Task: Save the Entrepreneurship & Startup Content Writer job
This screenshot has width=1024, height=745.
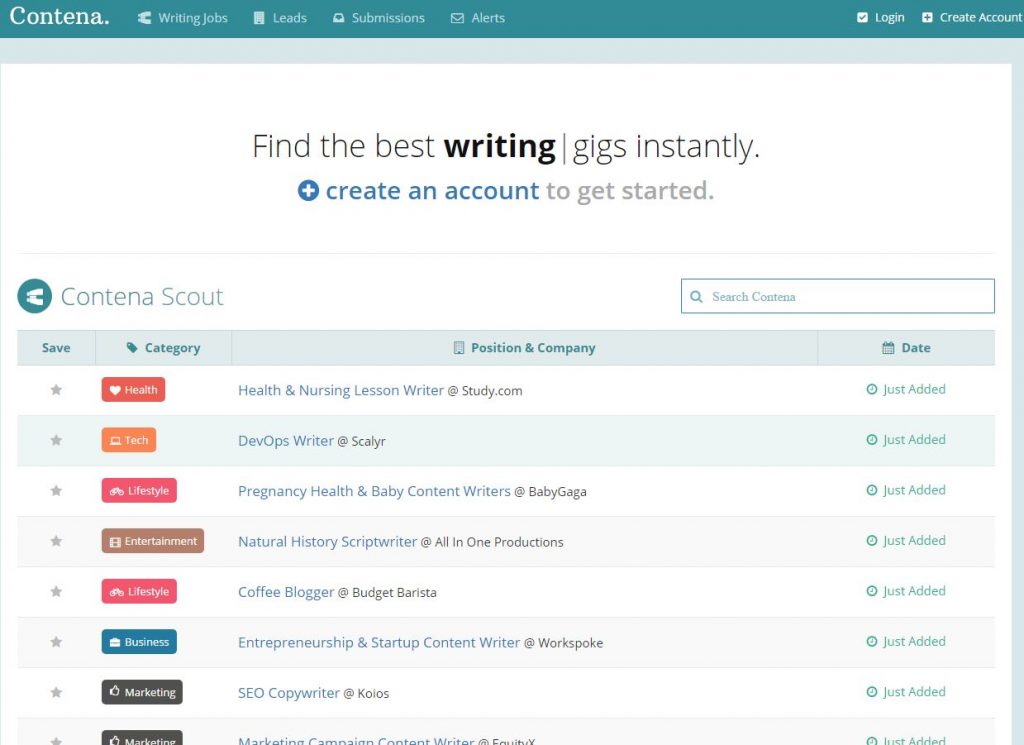Action: click(56, 642)
